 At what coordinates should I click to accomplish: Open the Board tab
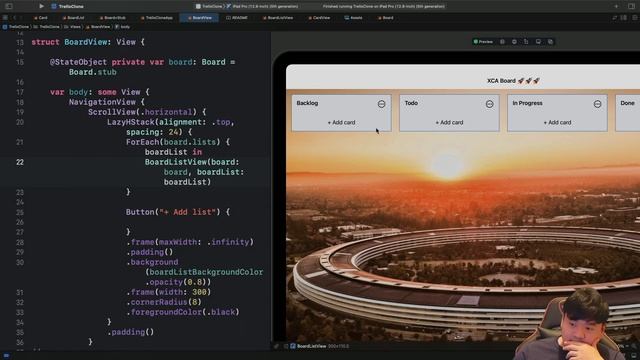click(x=385, y=18)
